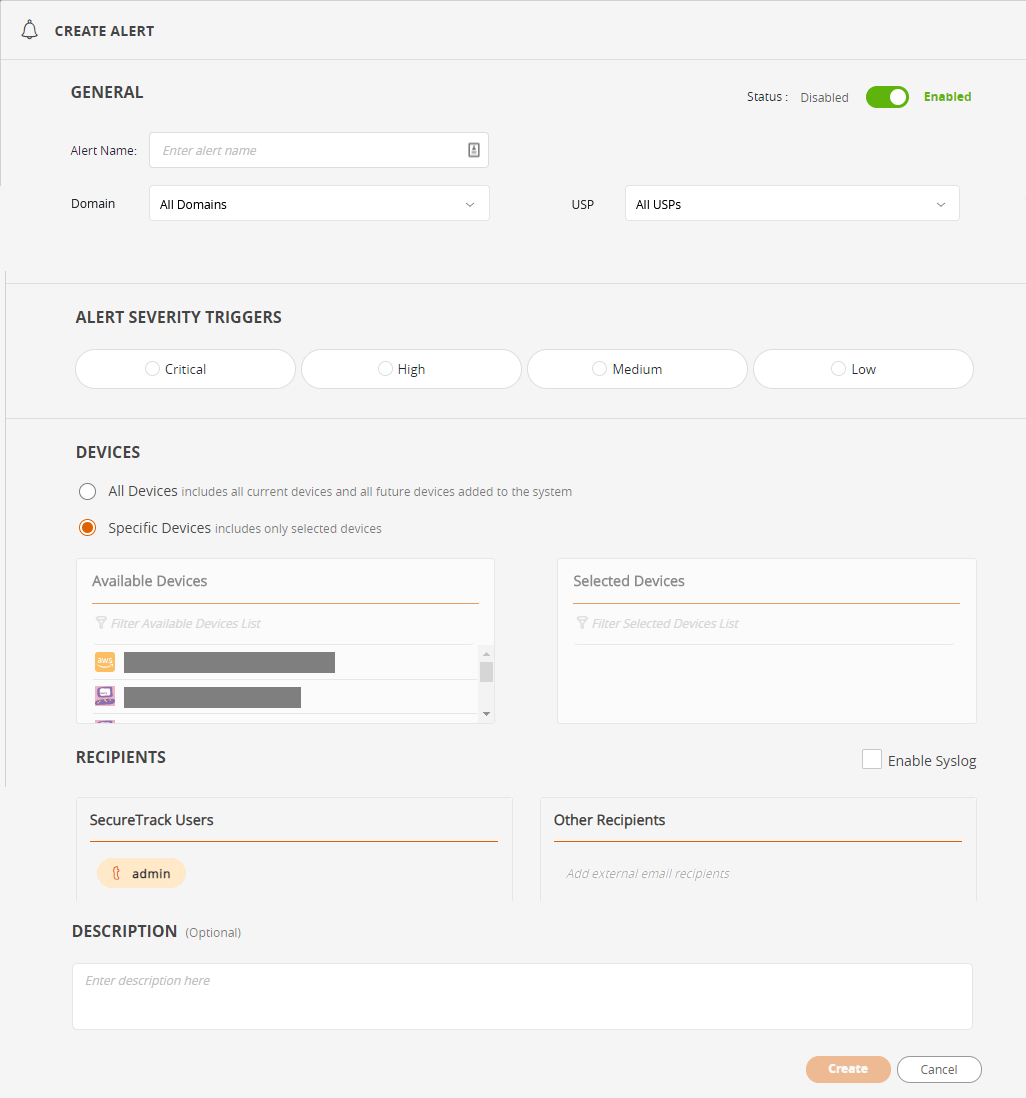Select the AWS device icon in Available Devices
Image resolution: width=1026 pixels, height=1098 pixels.
(105, 662)
